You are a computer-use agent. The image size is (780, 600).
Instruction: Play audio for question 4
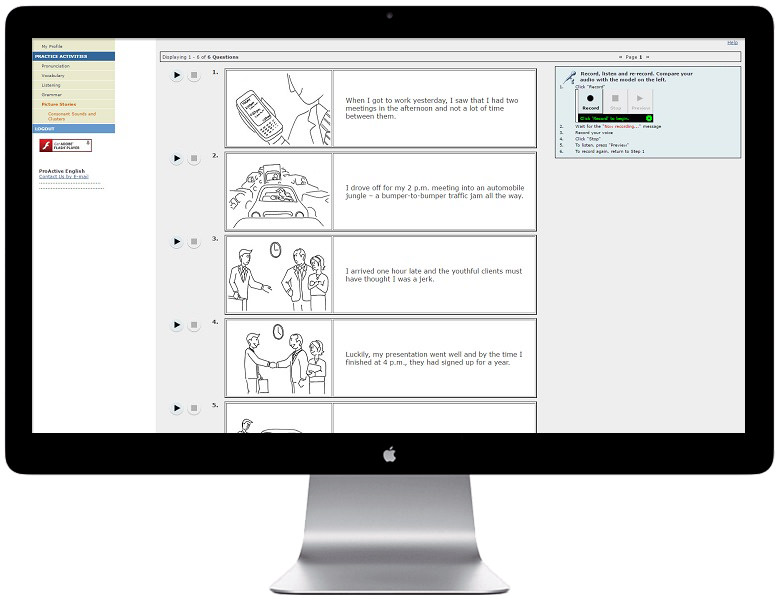177,325
